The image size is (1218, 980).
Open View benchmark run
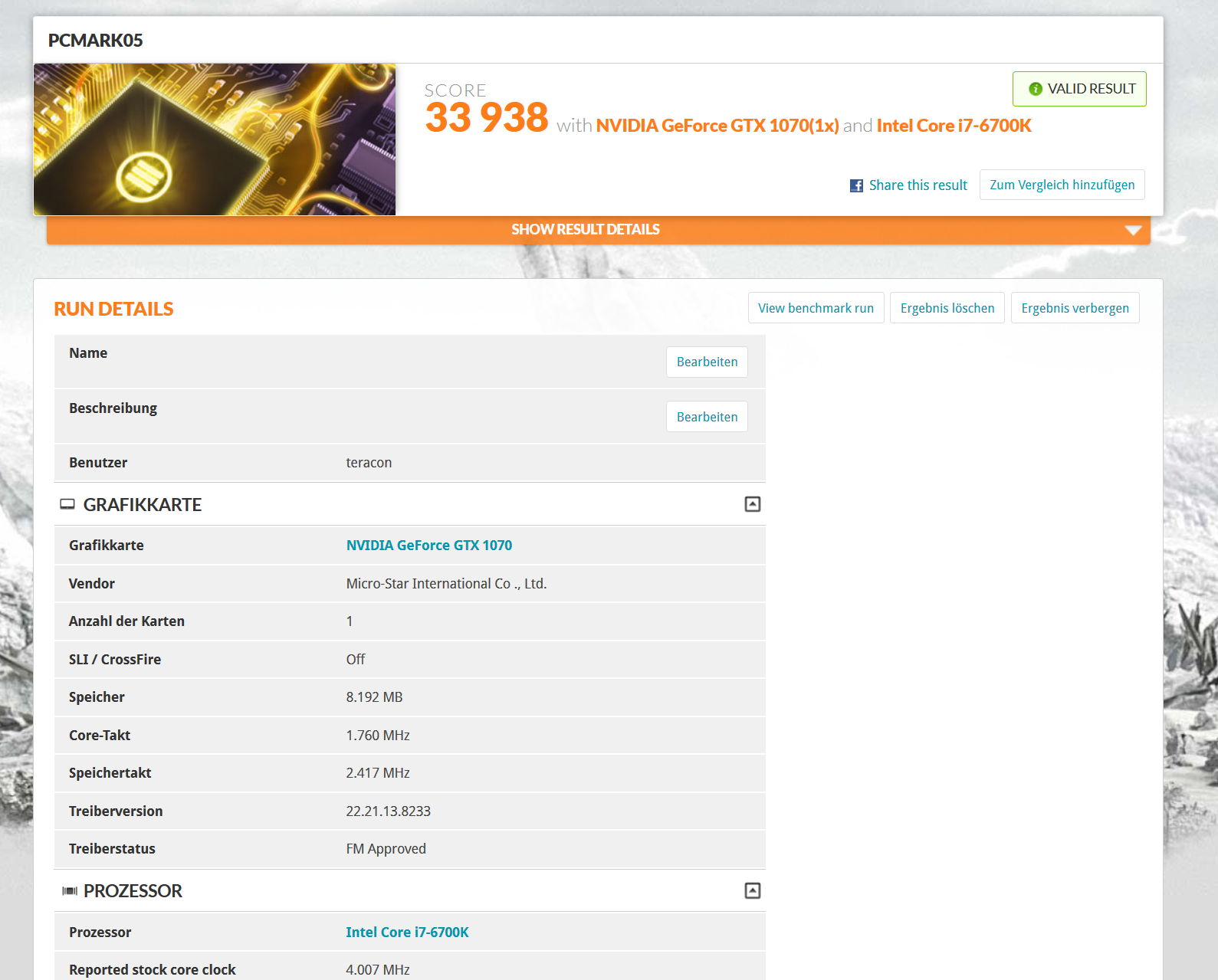click(816, 308)
